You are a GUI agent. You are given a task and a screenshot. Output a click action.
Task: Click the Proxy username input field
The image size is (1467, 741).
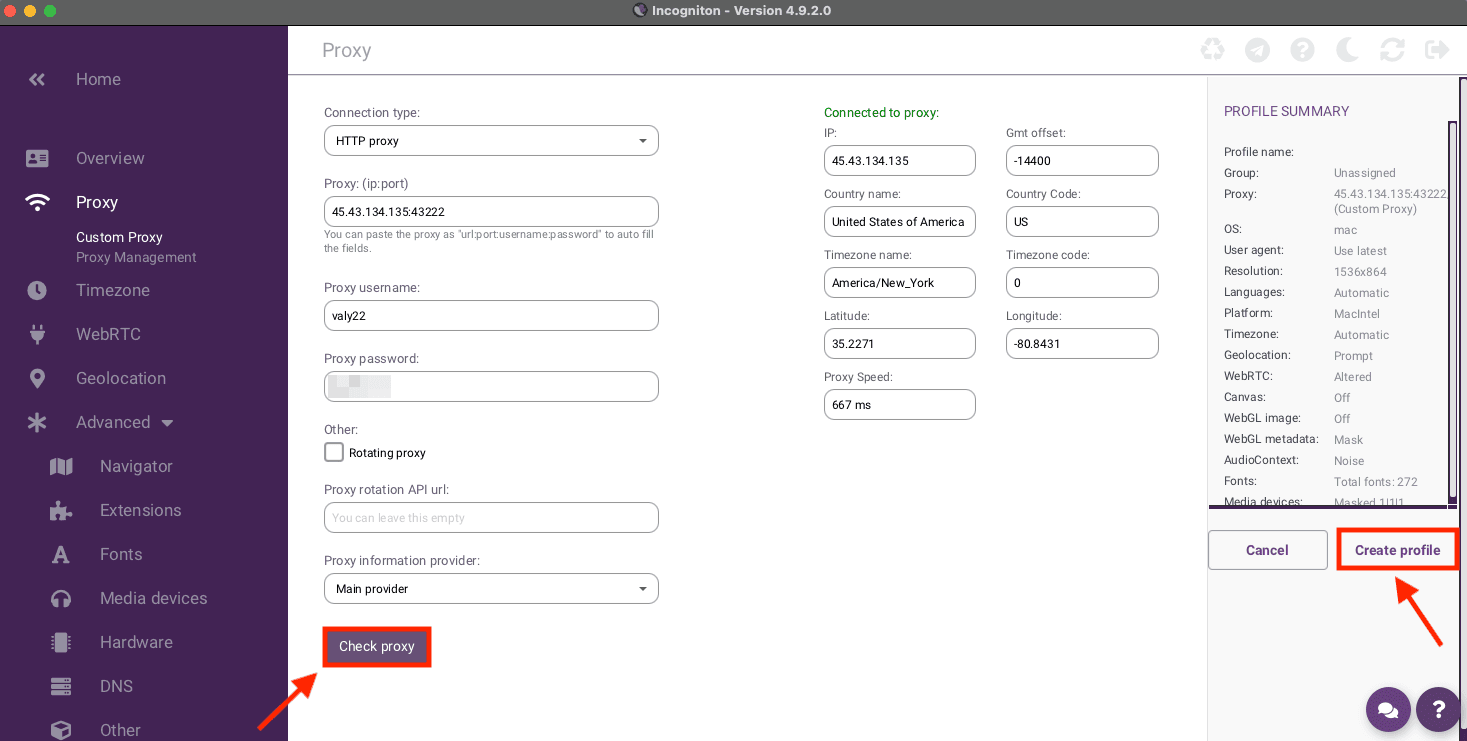click(x=490, y=315)
